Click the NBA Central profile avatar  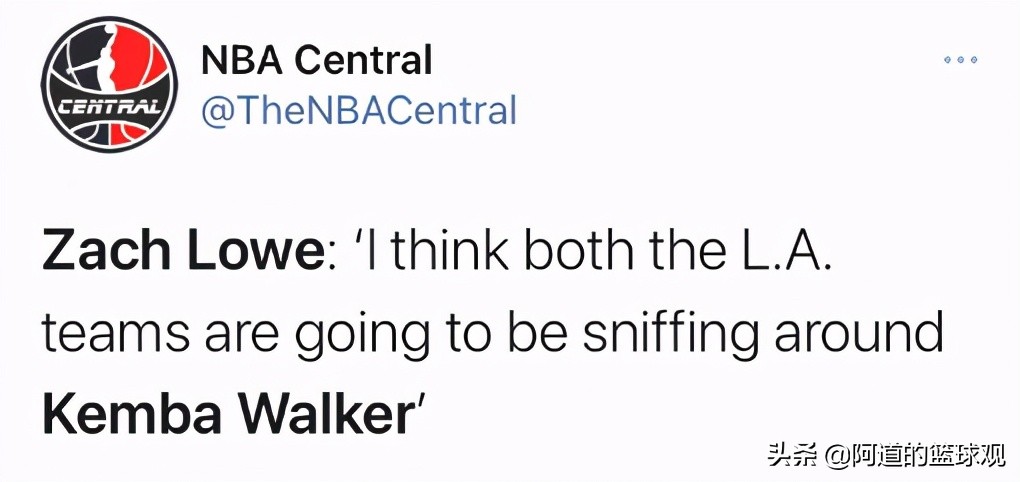coord(112,87)
